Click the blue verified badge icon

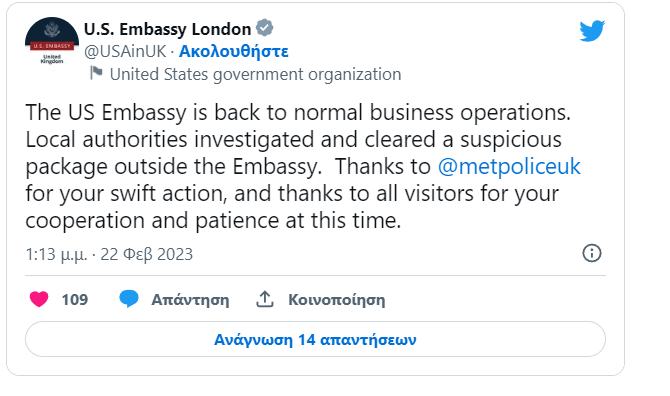coord(264,28)
